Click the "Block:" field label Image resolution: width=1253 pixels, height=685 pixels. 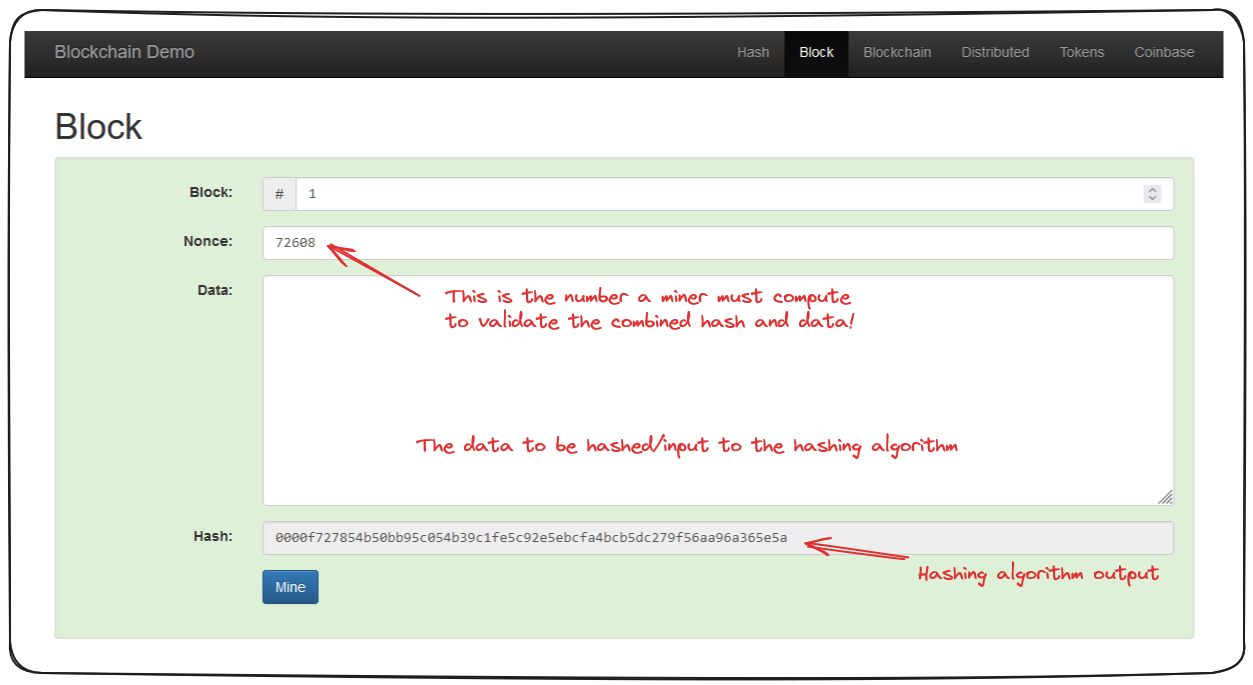(x=211, y=192)
